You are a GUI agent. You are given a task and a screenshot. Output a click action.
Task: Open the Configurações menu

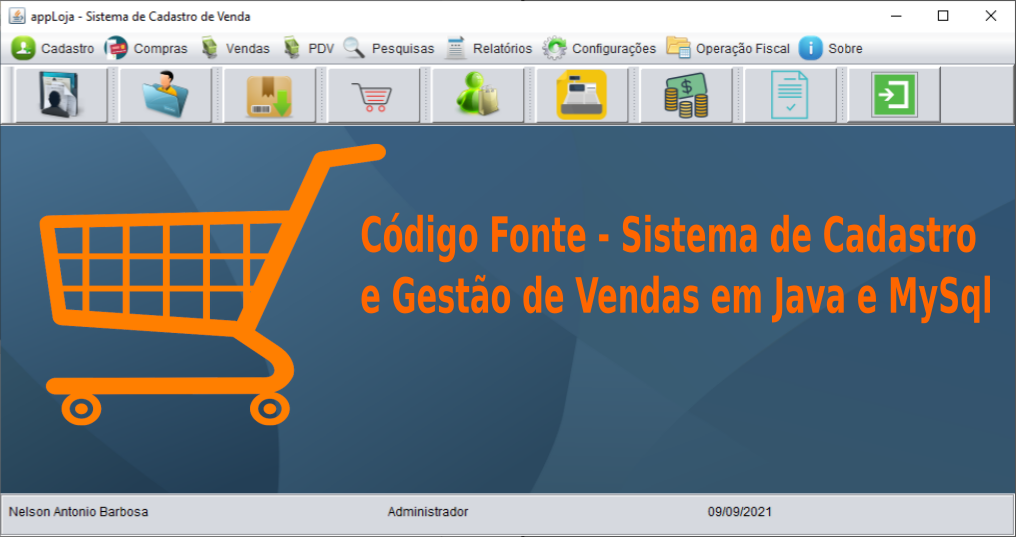tap(600, 48)
